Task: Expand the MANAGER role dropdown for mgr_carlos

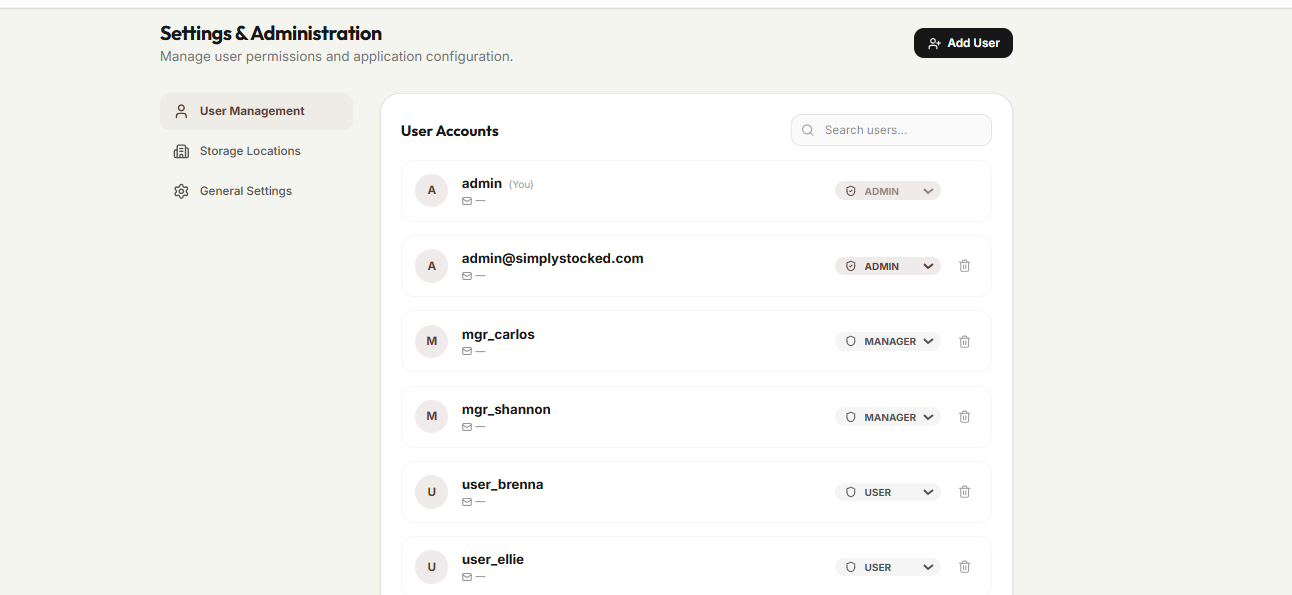Action: [x=888, y=341]
